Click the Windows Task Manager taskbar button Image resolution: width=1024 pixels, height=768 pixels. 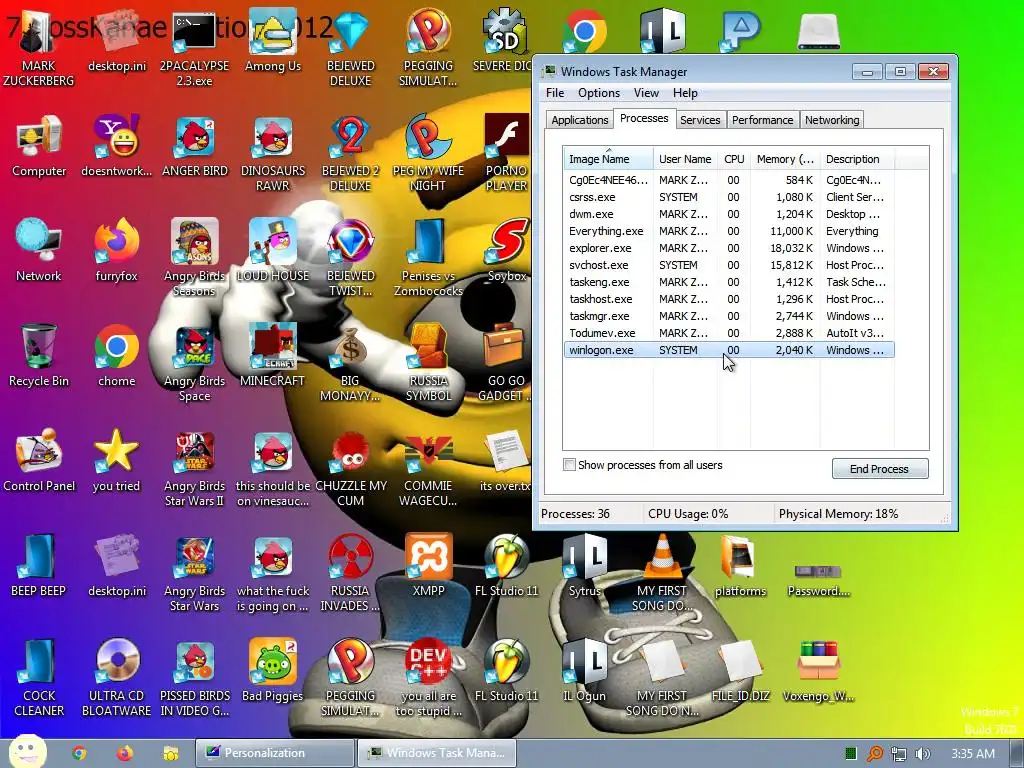437,753
